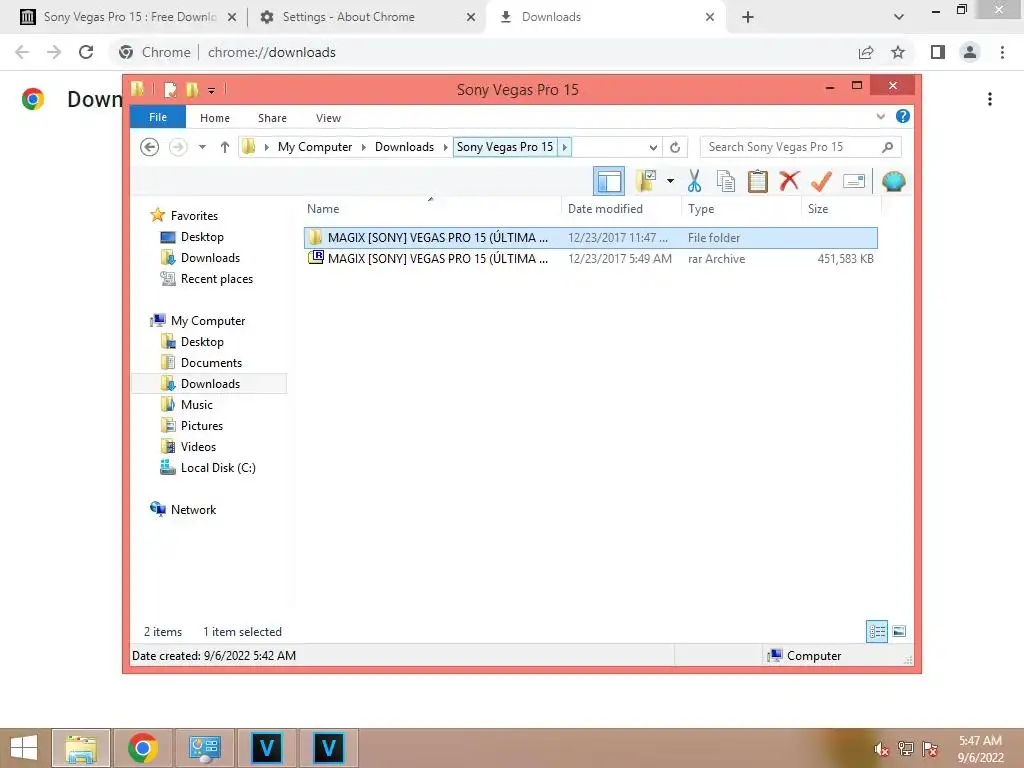Viewport: 1024px width, 768px height.
Task: Refresh the Explorer folder view
Action: (x=675, y=147)
